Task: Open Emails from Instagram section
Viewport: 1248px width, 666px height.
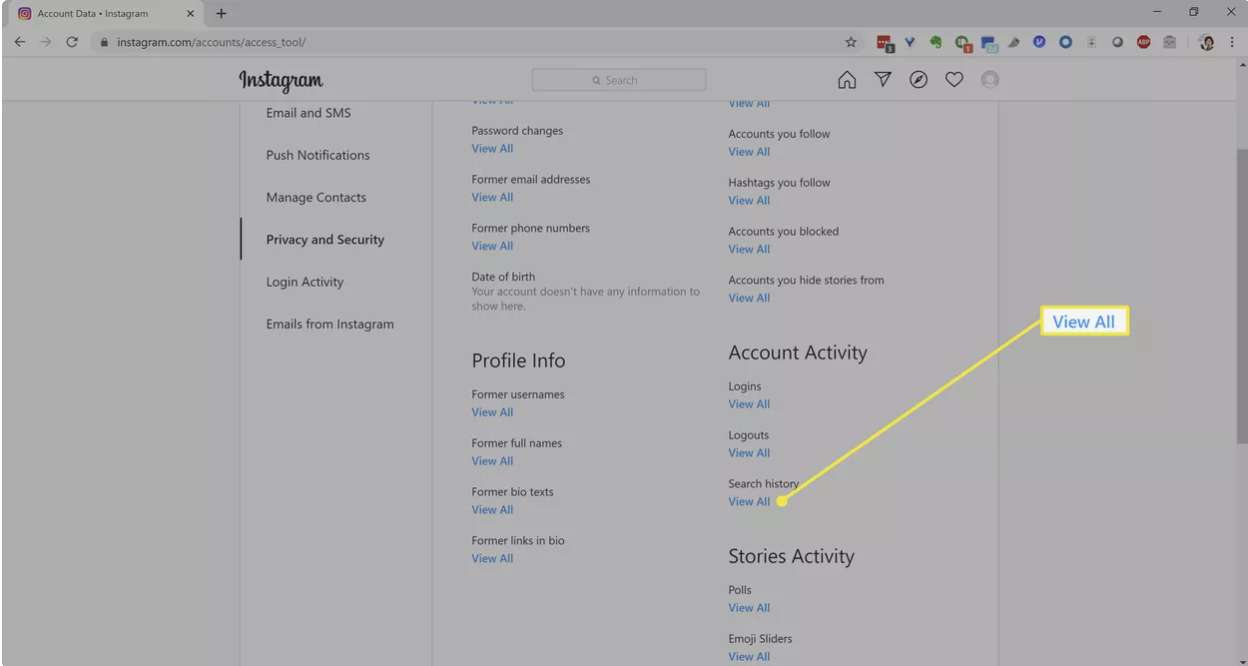Action: [330, 324]
